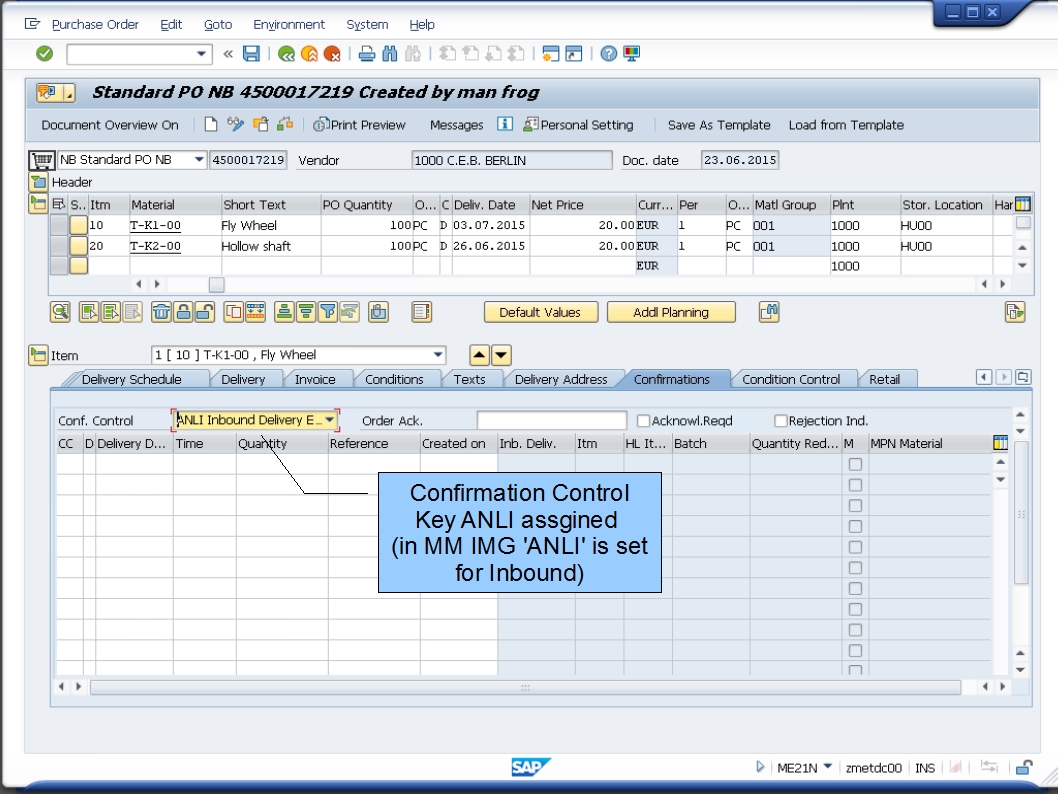Click the Print Preview button
Viewport: 1058px width, 794px height.
tap(360, 125)
